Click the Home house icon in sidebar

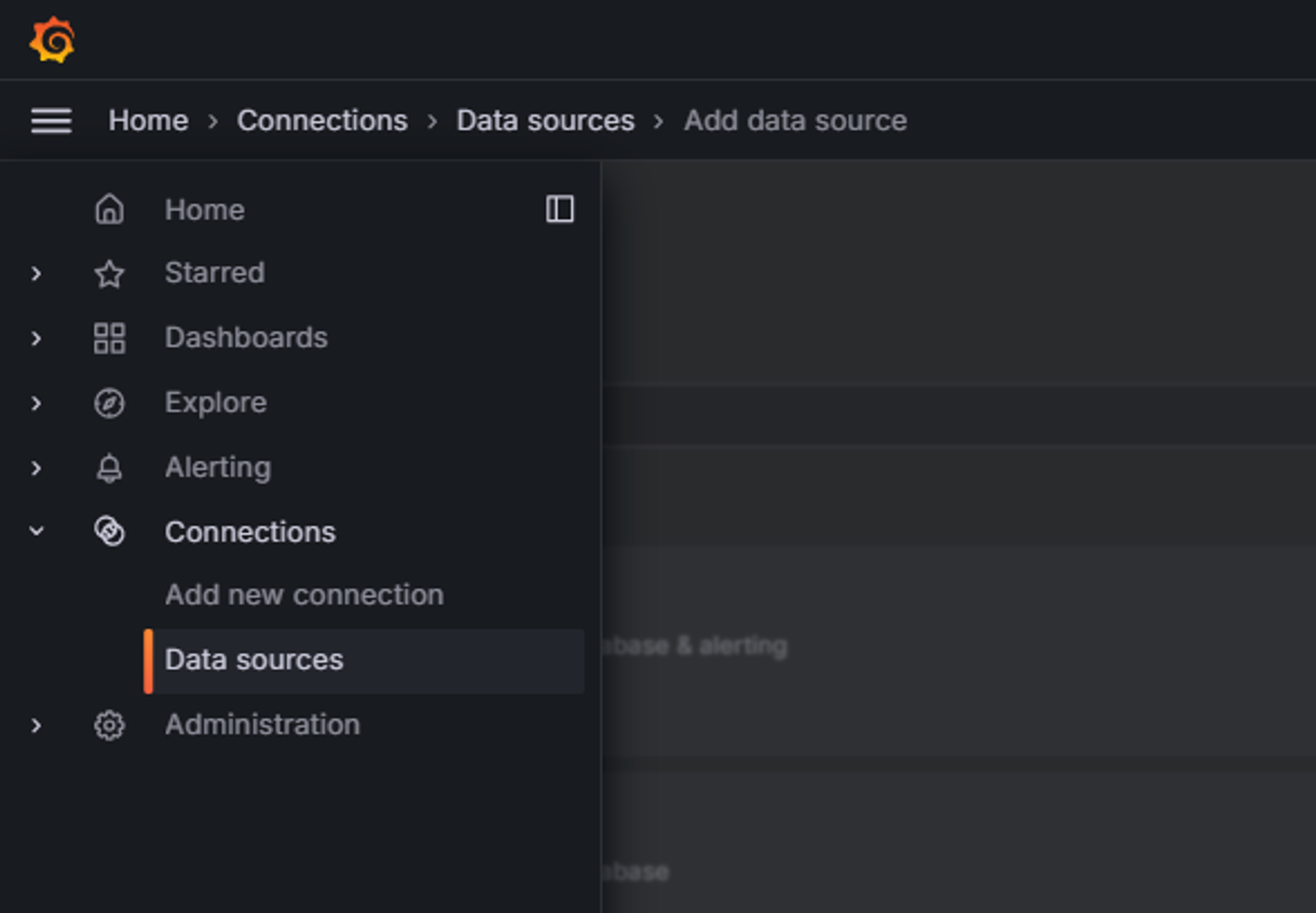[109, 210]
